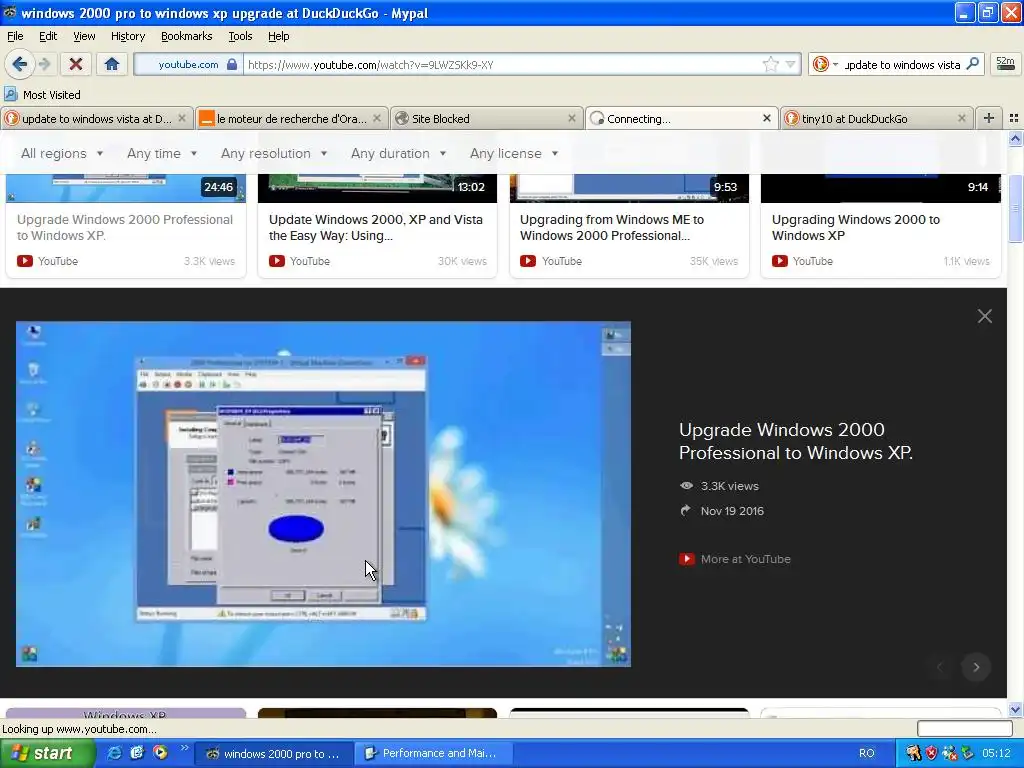Expand the Any time filter
This screenshot has width=1024, height=768.
(x=162, y=153)
